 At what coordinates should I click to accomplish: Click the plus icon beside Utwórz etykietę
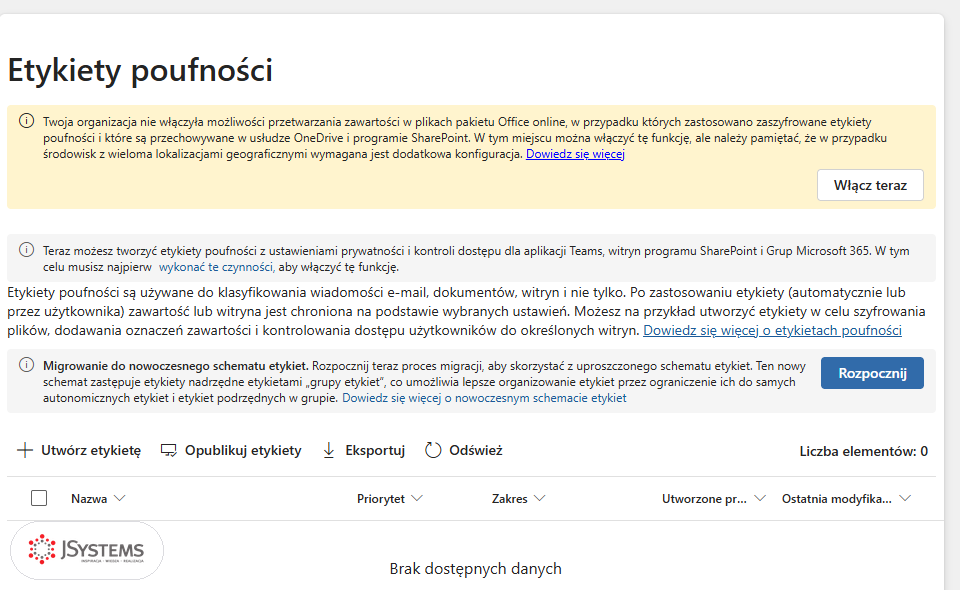24,450
